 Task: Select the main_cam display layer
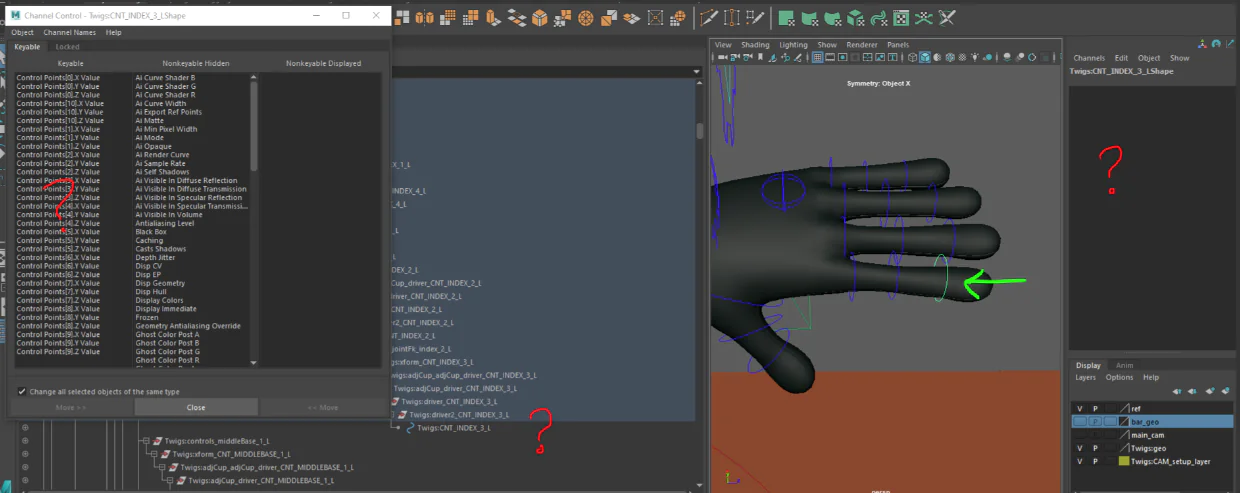point(1150,435)
